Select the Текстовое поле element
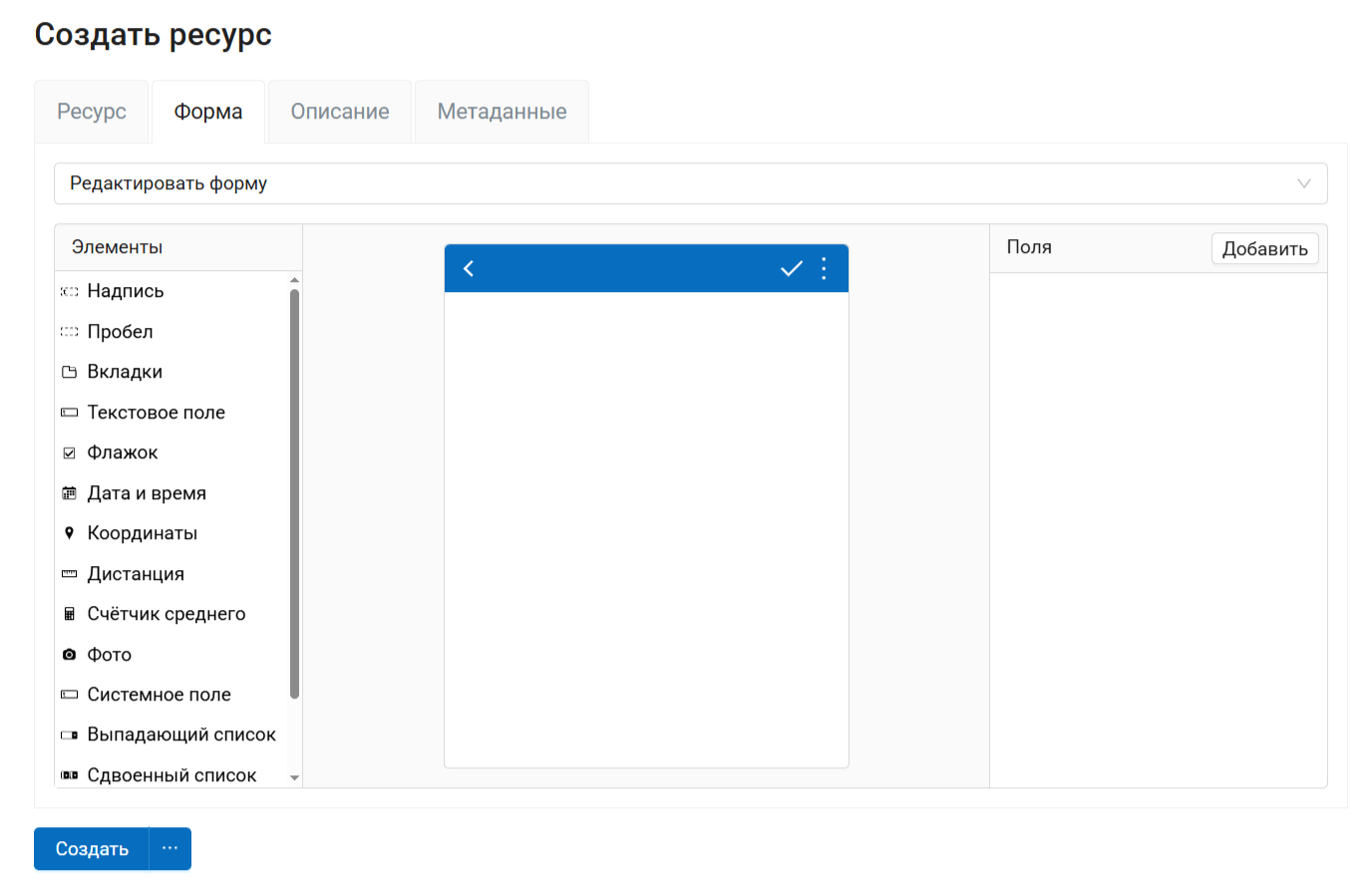Image resolution: width=1372 pixels, height=886 pixels. tap(157, 412)
